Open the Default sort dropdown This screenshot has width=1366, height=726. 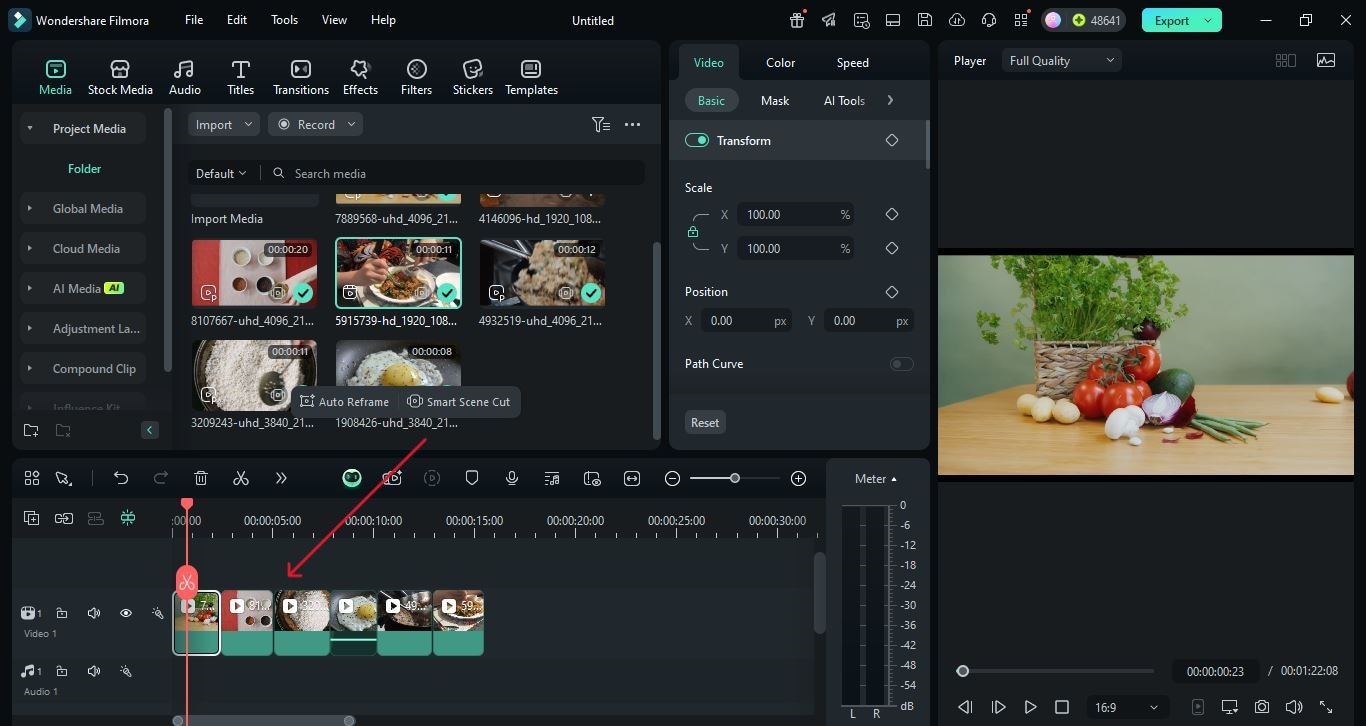pos(221,173)
